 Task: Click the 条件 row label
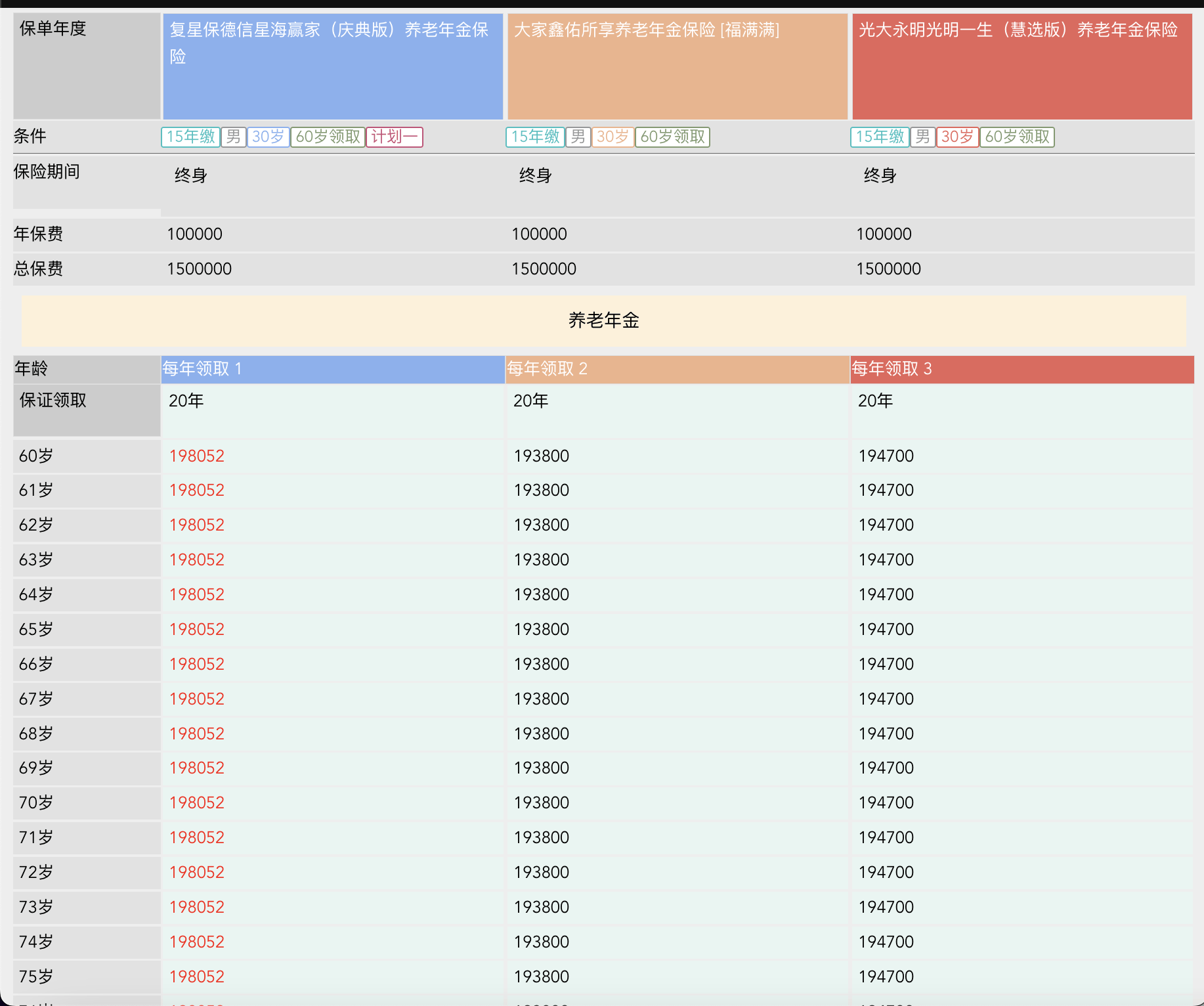[30, 137]
